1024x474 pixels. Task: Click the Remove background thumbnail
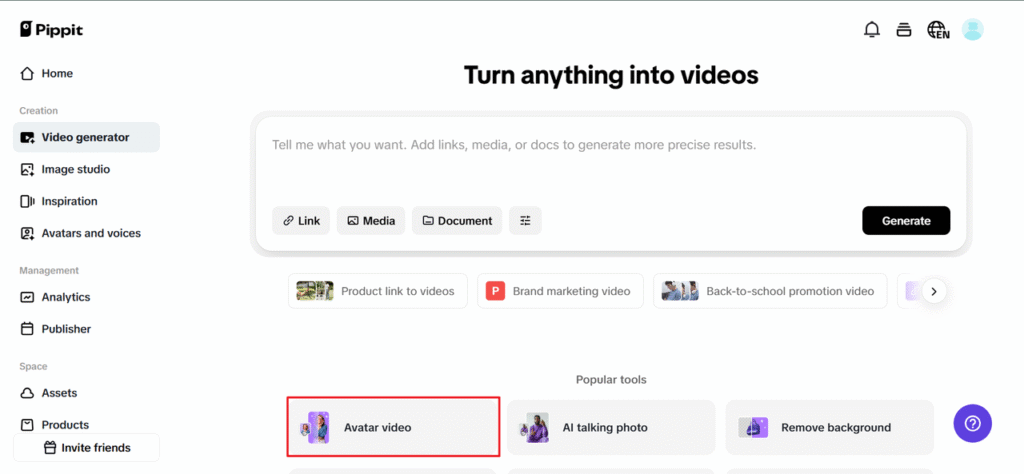[753, 428]
